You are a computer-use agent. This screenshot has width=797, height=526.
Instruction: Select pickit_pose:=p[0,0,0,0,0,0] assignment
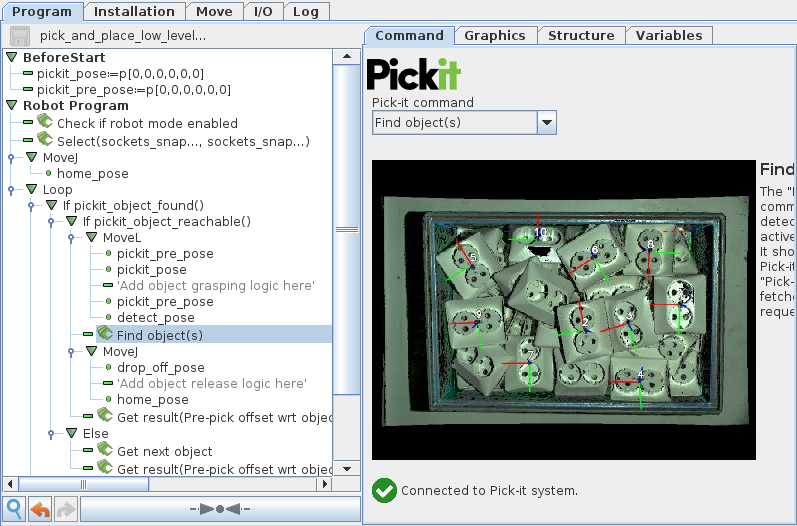point(120,74)
